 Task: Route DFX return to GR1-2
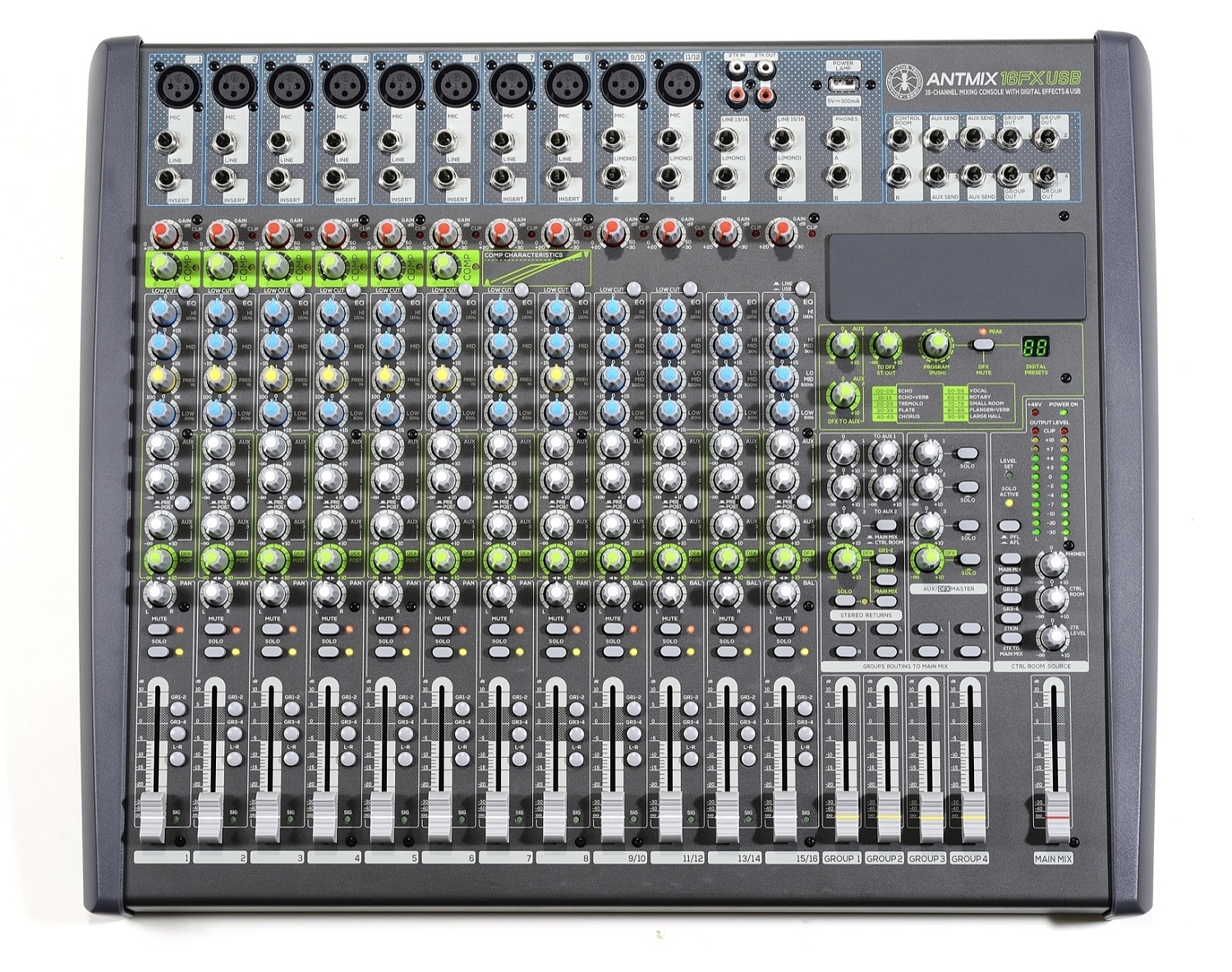click(x=885, y=560)
